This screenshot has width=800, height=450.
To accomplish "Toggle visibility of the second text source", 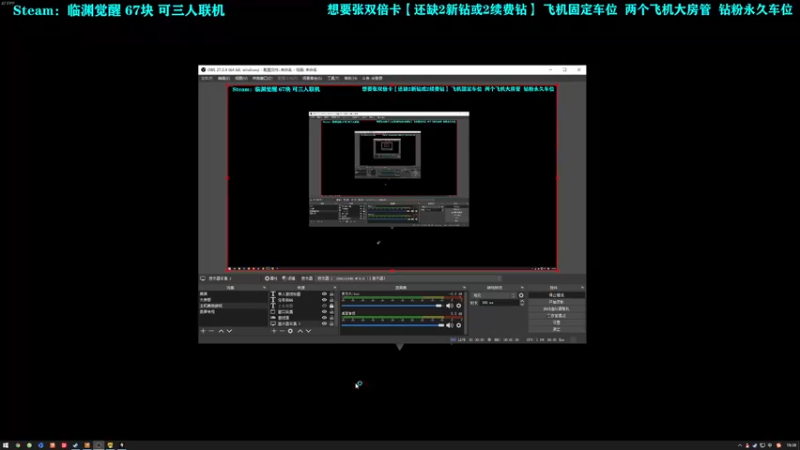I will coord(324,300).
